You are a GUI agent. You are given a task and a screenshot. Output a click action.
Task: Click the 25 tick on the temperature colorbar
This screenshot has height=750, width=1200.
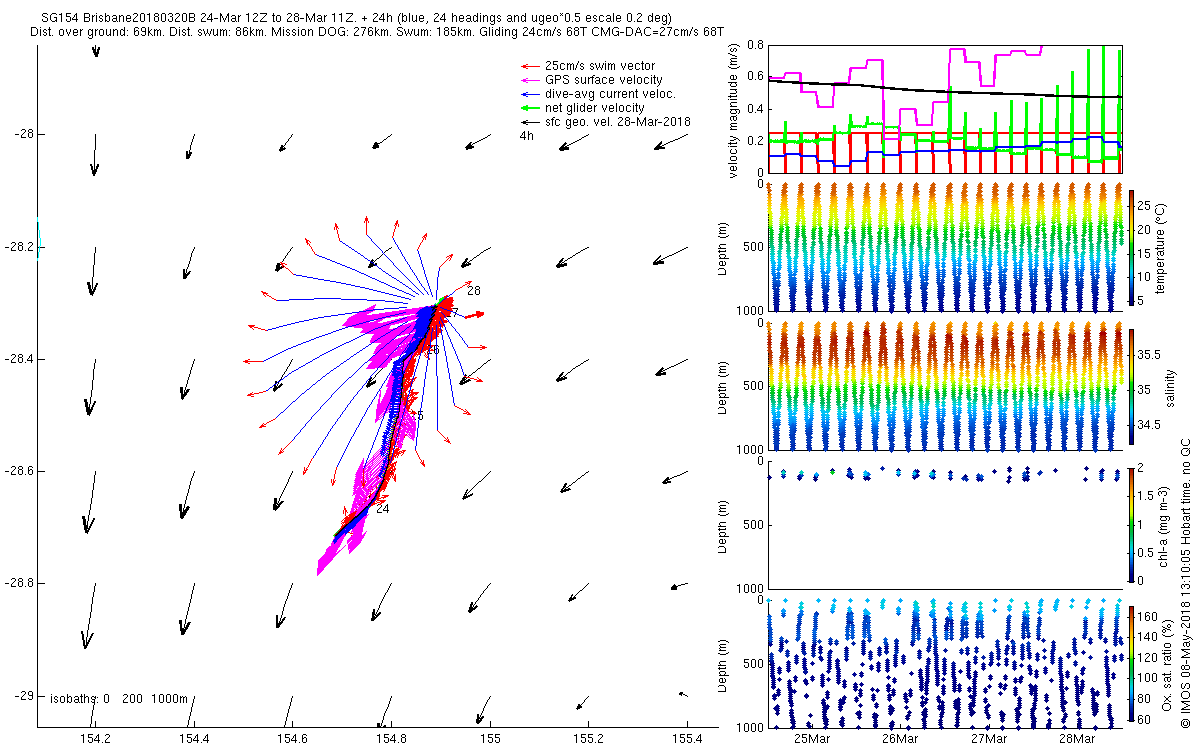(1146, 205)
